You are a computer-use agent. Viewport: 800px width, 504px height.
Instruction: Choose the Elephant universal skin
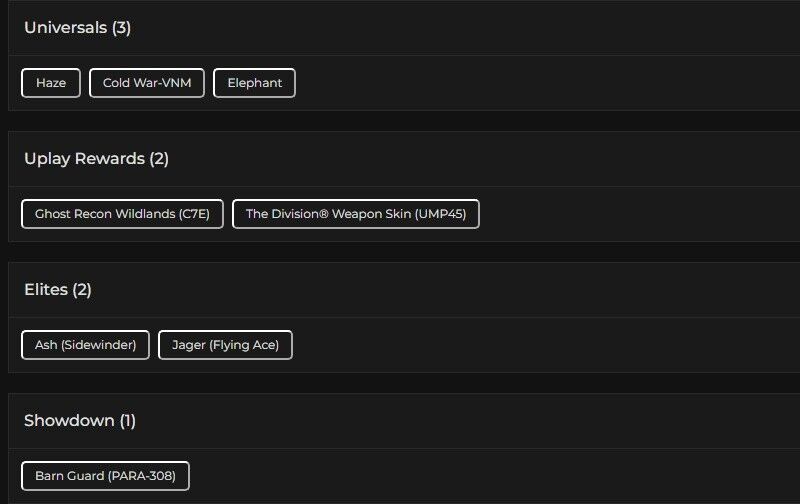[x=254, y=83]
